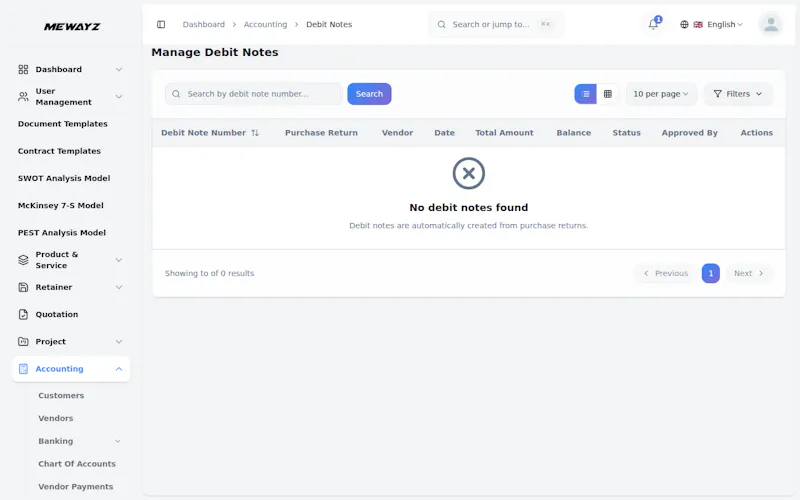Click the Dashboard grid icon in sidebar
The height and width of the screenshot is (500, 800).
click(23, 69)
